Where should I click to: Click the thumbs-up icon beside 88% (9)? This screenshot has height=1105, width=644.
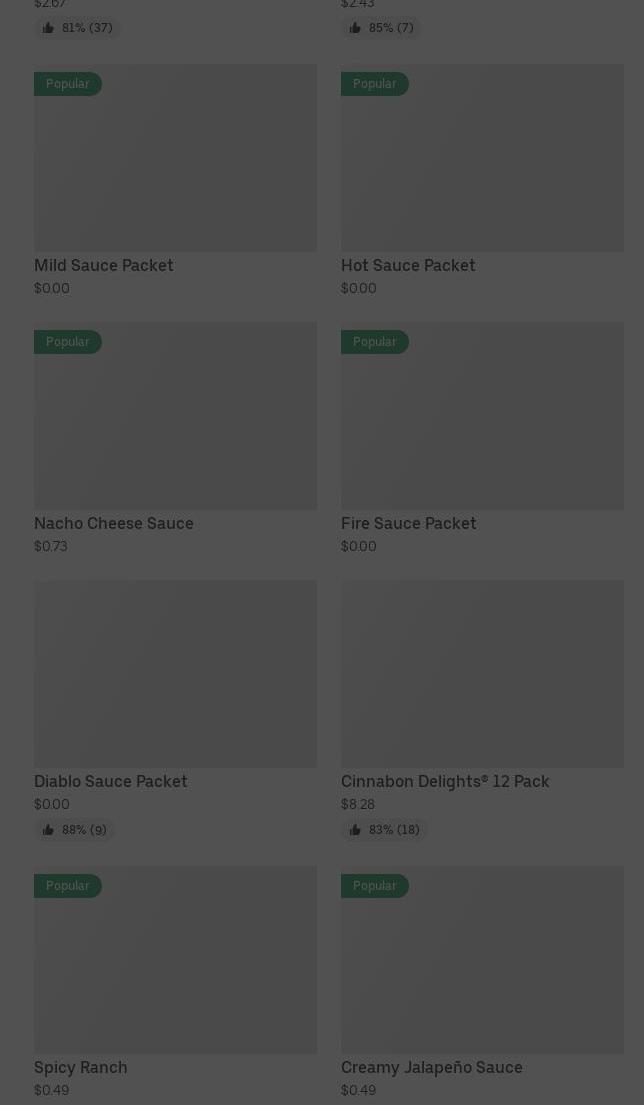48,830
